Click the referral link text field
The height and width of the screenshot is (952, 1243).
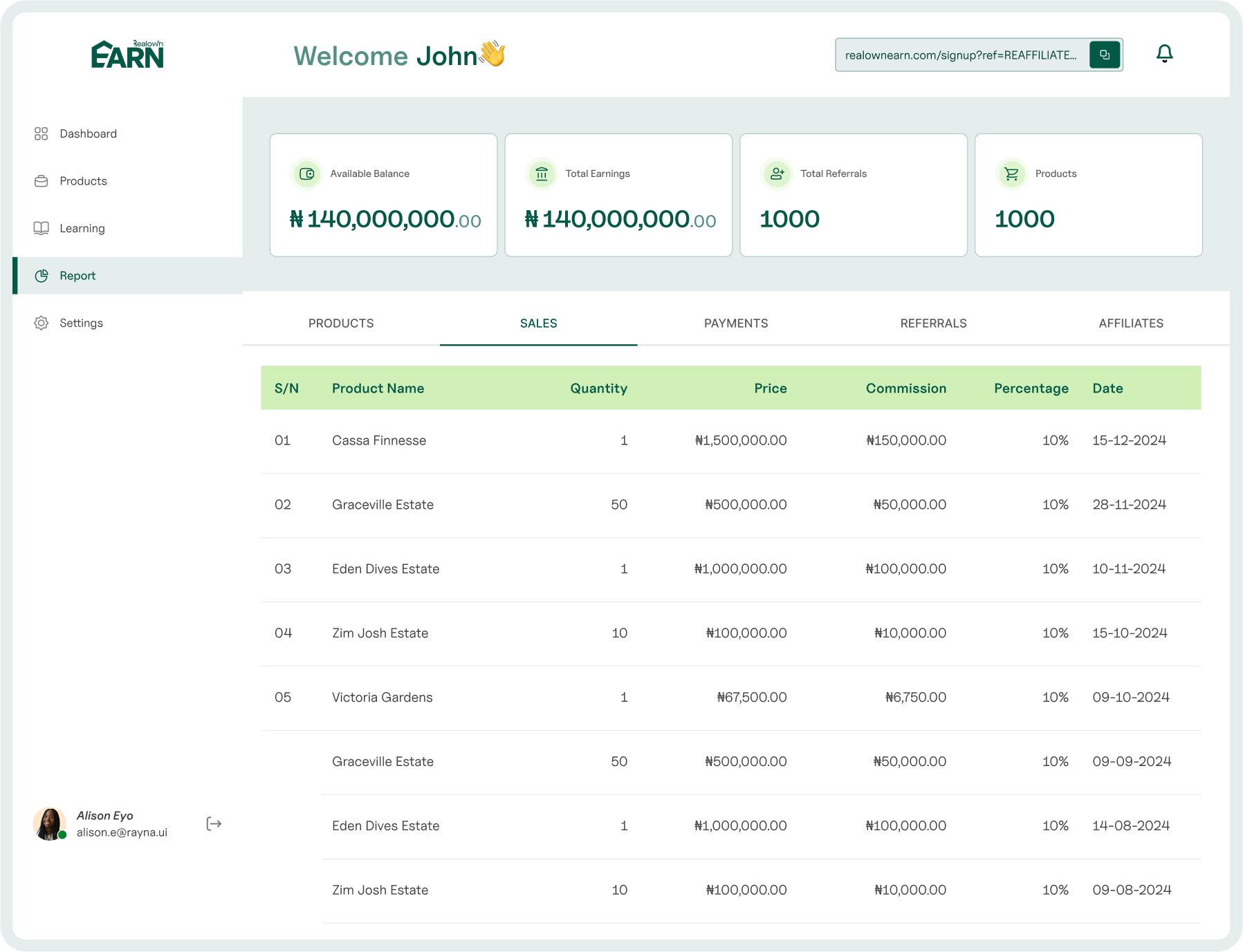click(960, 55)
